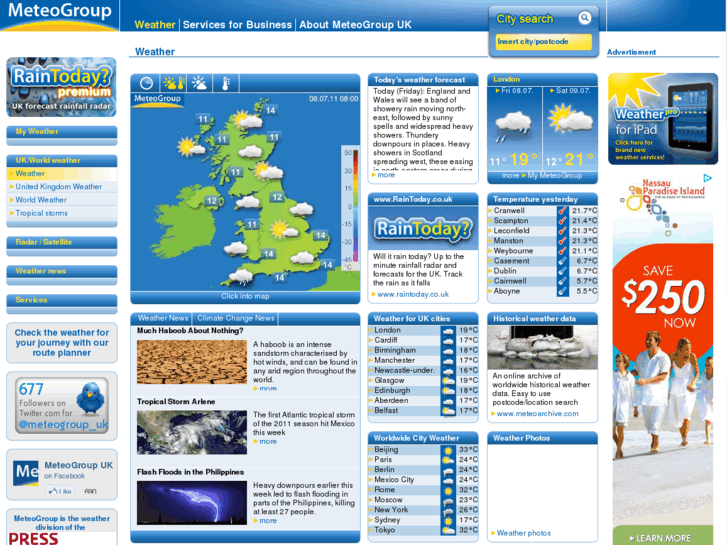Click the weather icon beside Moscow
Viewport: 727px width, 545px height.
[448, 500]
